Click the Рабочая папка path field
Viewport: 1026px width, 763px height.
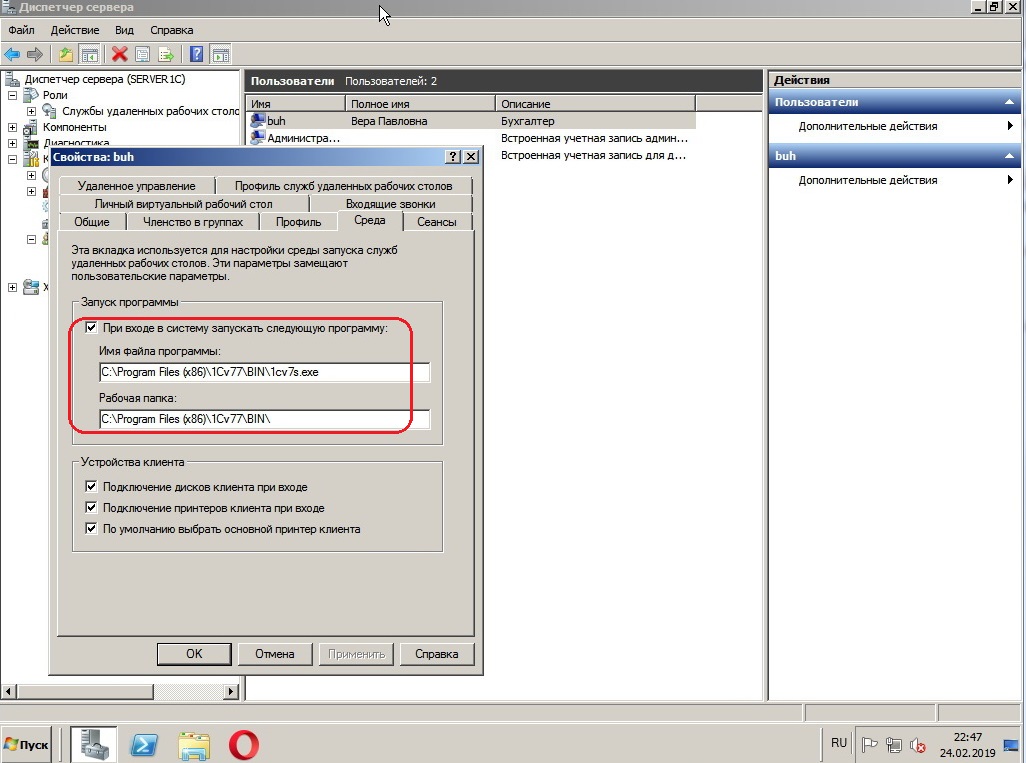point(264,420)
